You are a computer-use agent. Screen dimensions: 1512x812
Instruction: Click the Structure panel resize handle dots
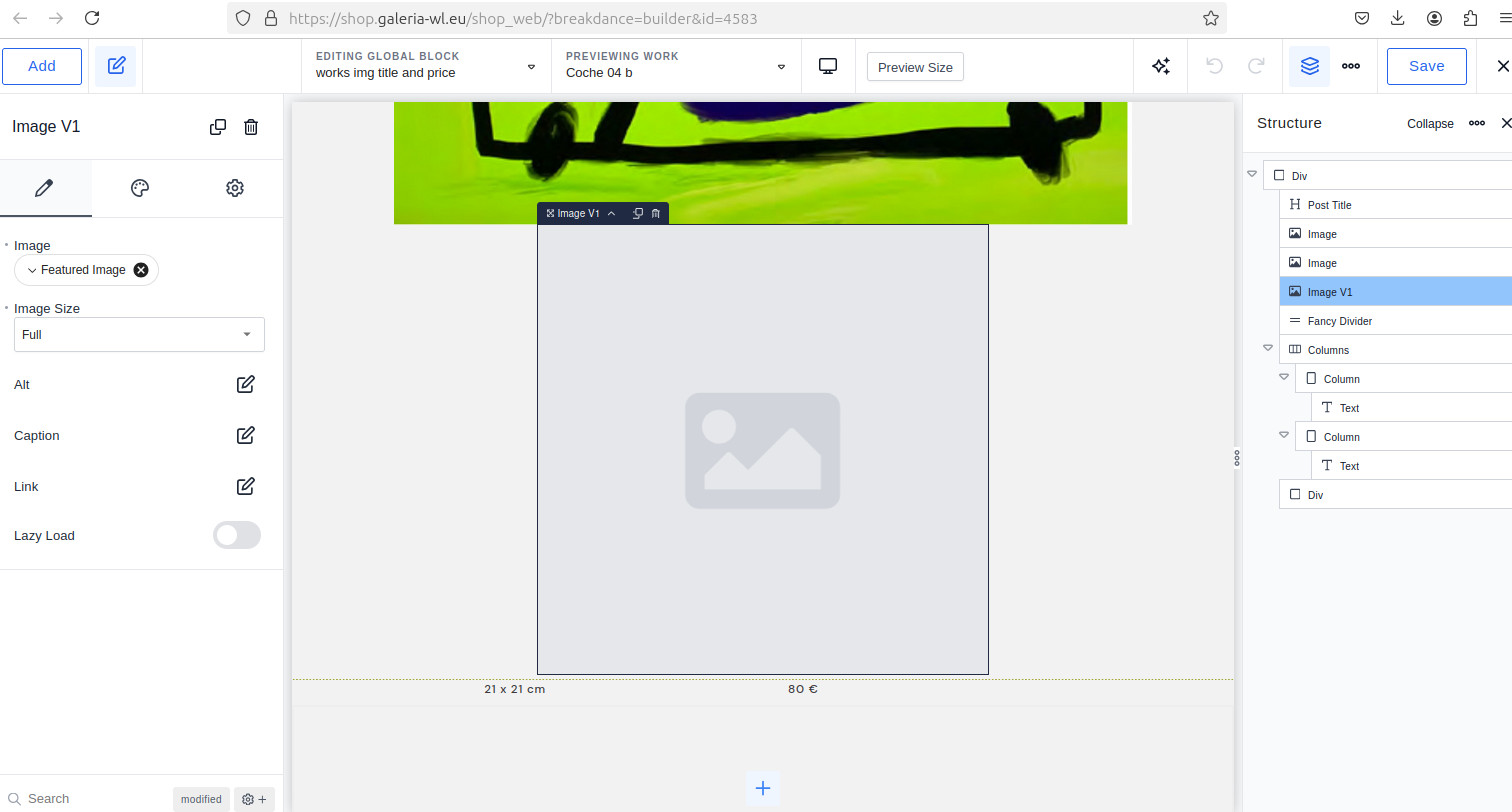(x=1237, y=458)
